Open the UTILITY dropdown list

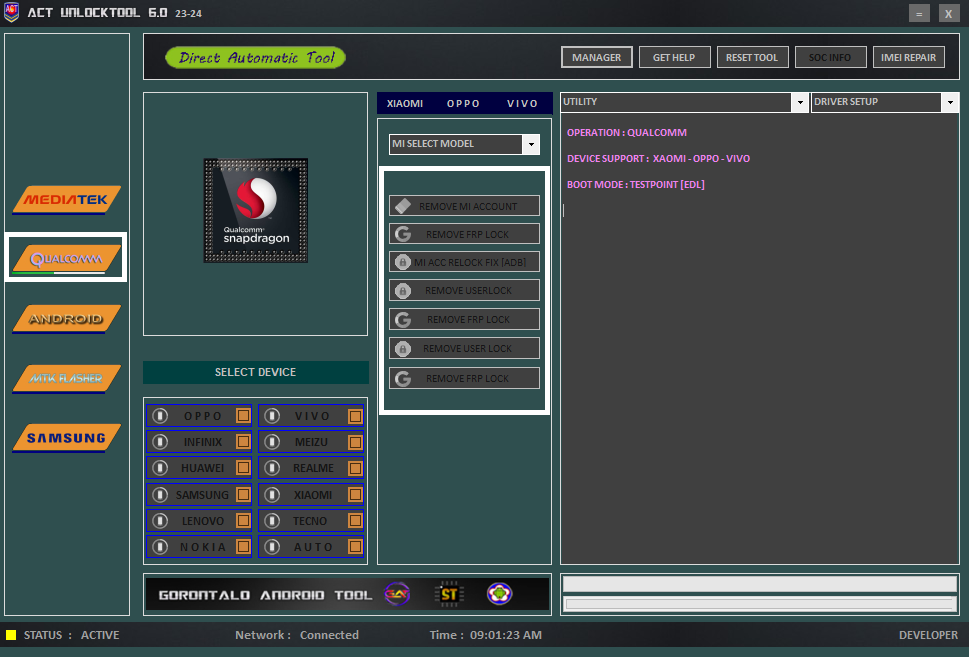pyautogui.click(x=684, y=102)
